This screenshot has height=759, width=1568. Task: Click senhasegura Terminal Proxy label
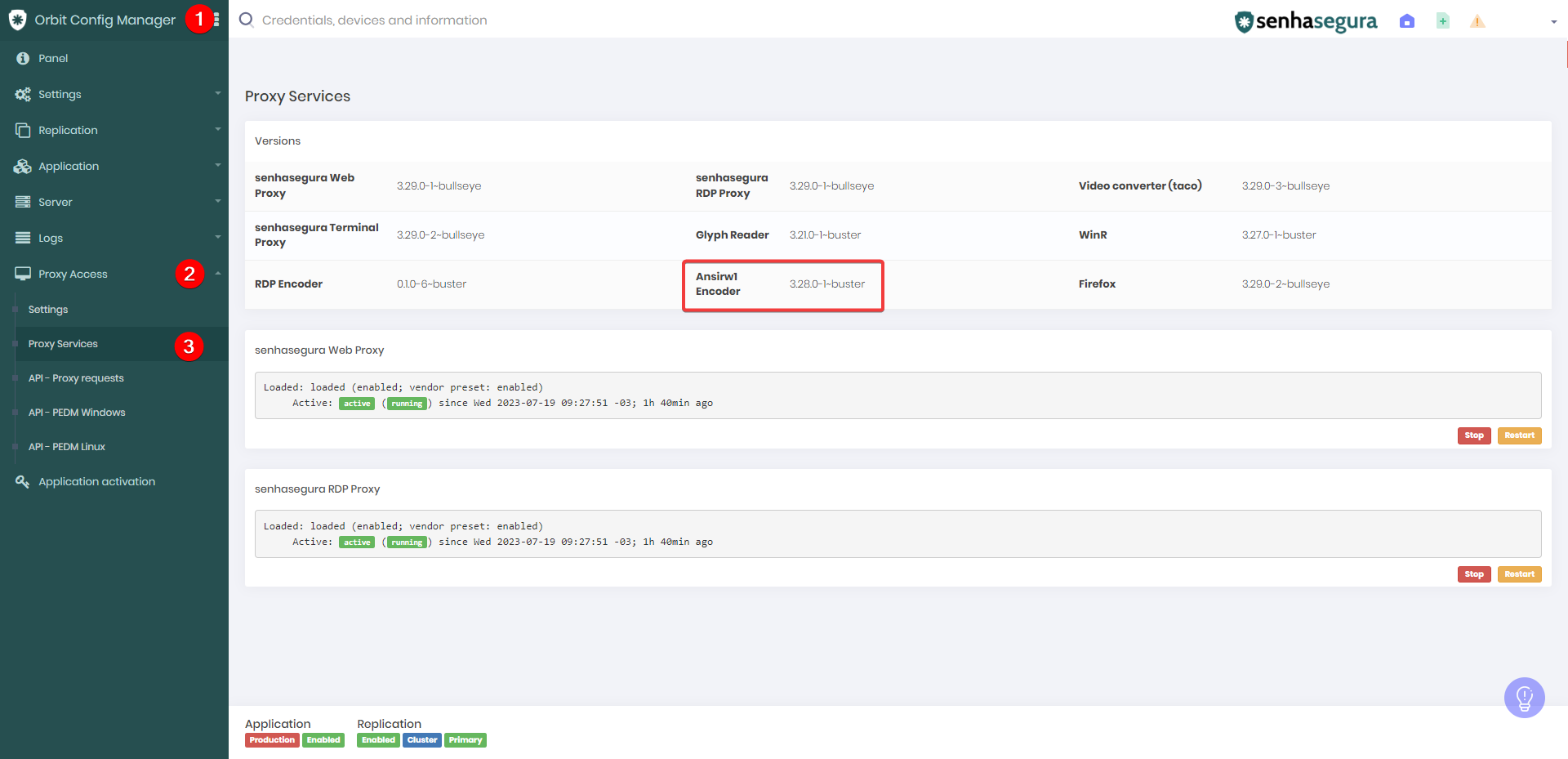(x=317, y=234)
